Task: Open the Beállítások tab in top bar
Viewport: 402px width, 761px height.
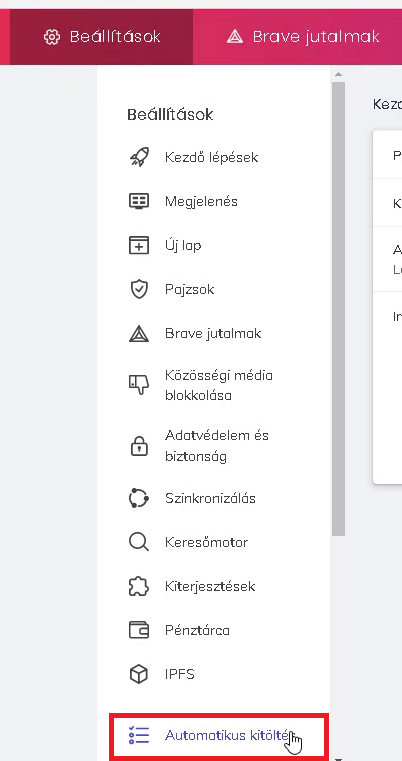Action: (101, 37)
